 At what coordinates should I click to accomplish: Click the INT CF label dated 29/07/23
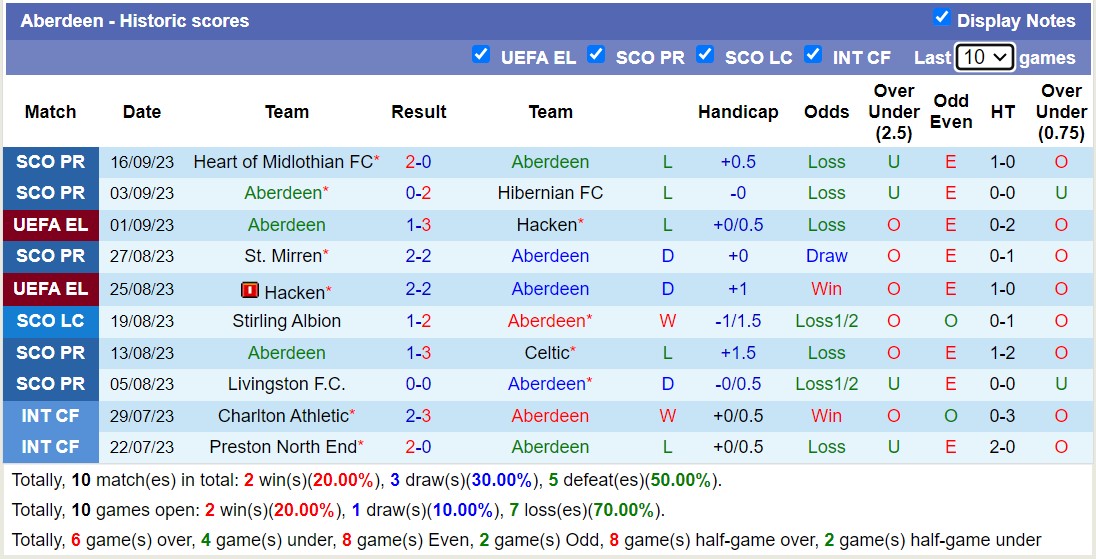[x=51, y=416]
